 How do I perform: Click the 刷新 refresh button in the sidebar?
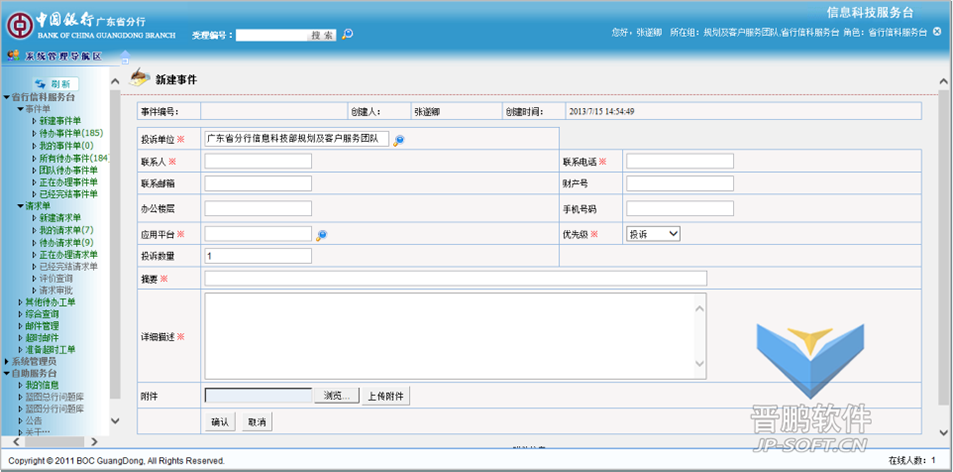pos(55,84)
